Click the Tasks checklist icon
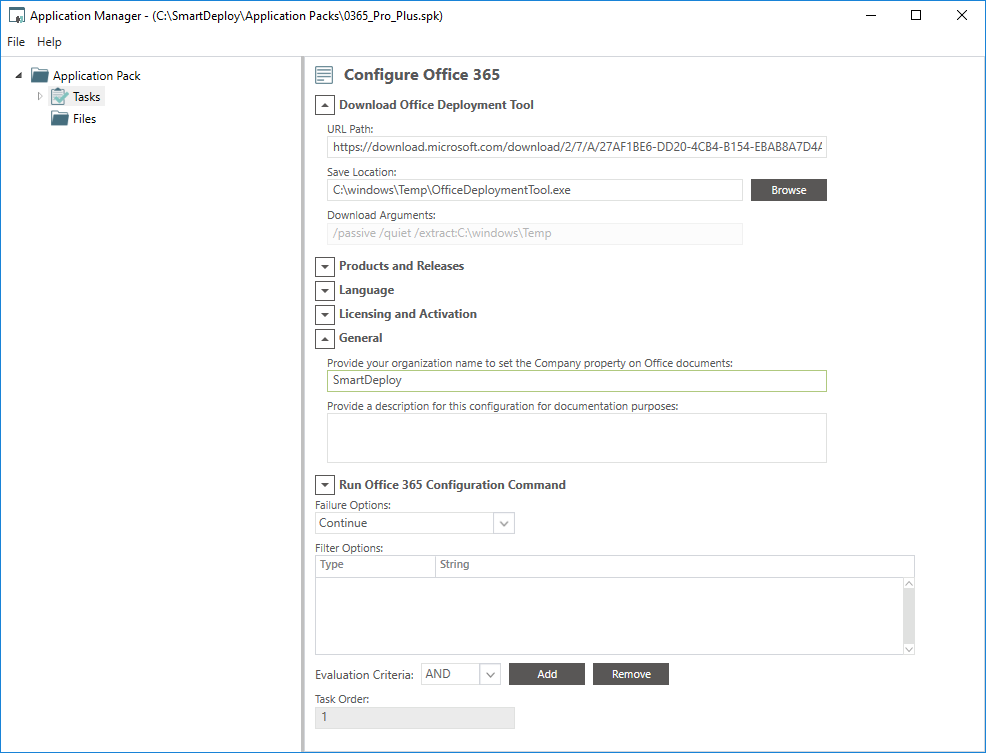This screenshot has width=986, height=753. click(x=60, y=97)
